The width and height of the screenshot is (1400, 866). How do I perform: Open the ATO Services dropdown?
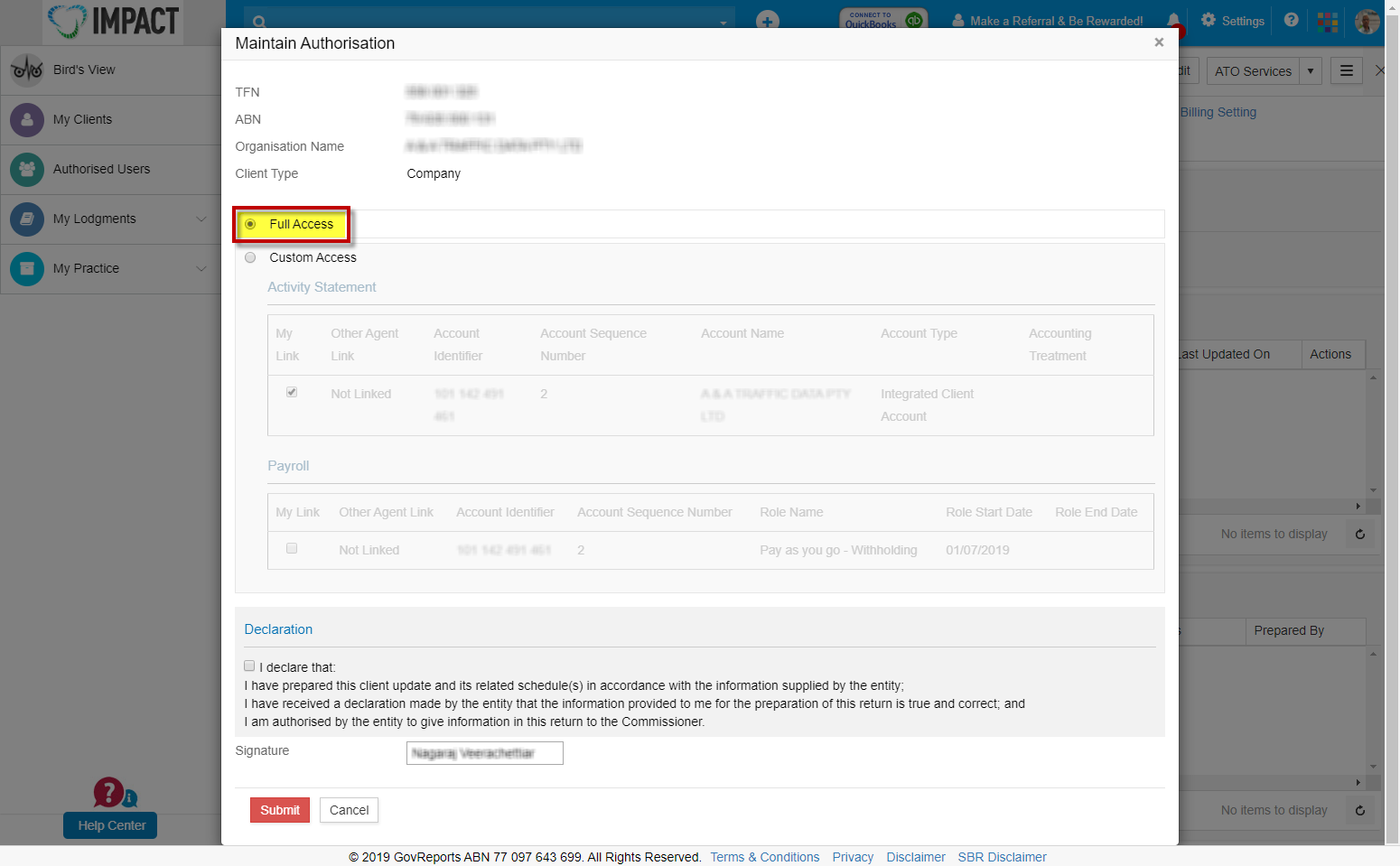pyautogui.click(x=1310, y=70)
